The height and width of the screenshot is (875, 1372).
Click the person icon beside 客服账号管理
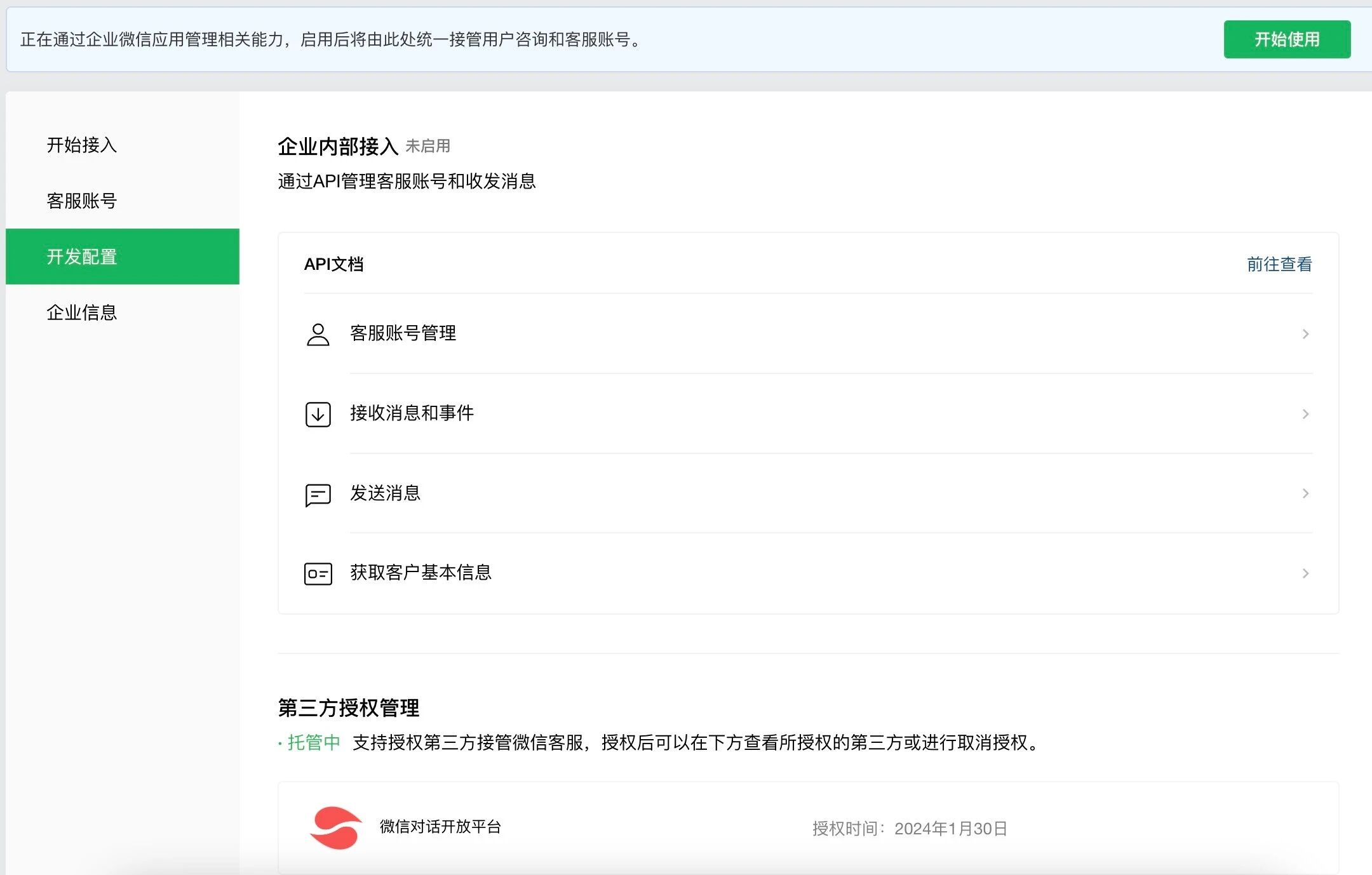[x=318, y=334]
